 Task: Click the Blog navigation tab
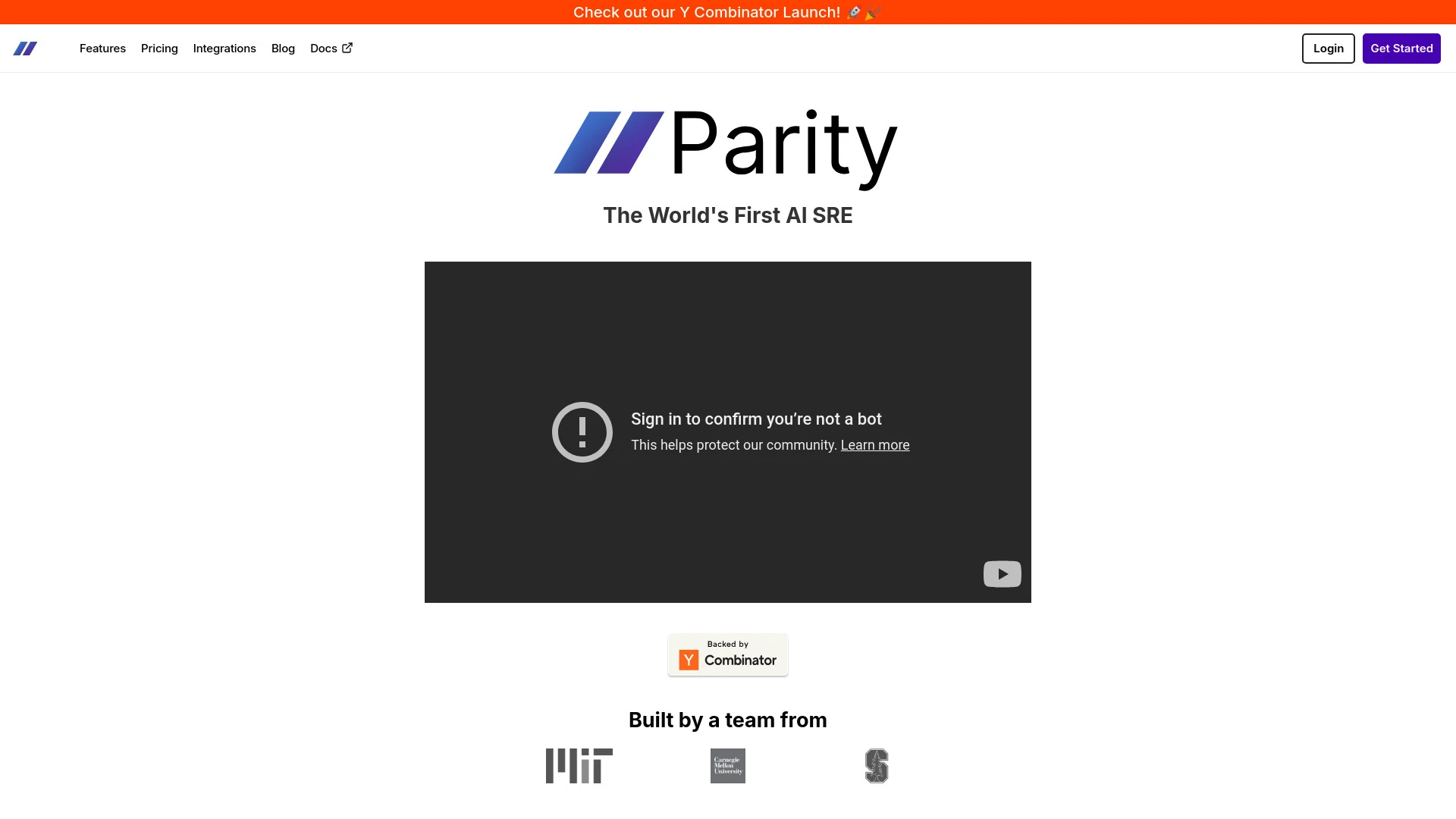click(283, 48)
